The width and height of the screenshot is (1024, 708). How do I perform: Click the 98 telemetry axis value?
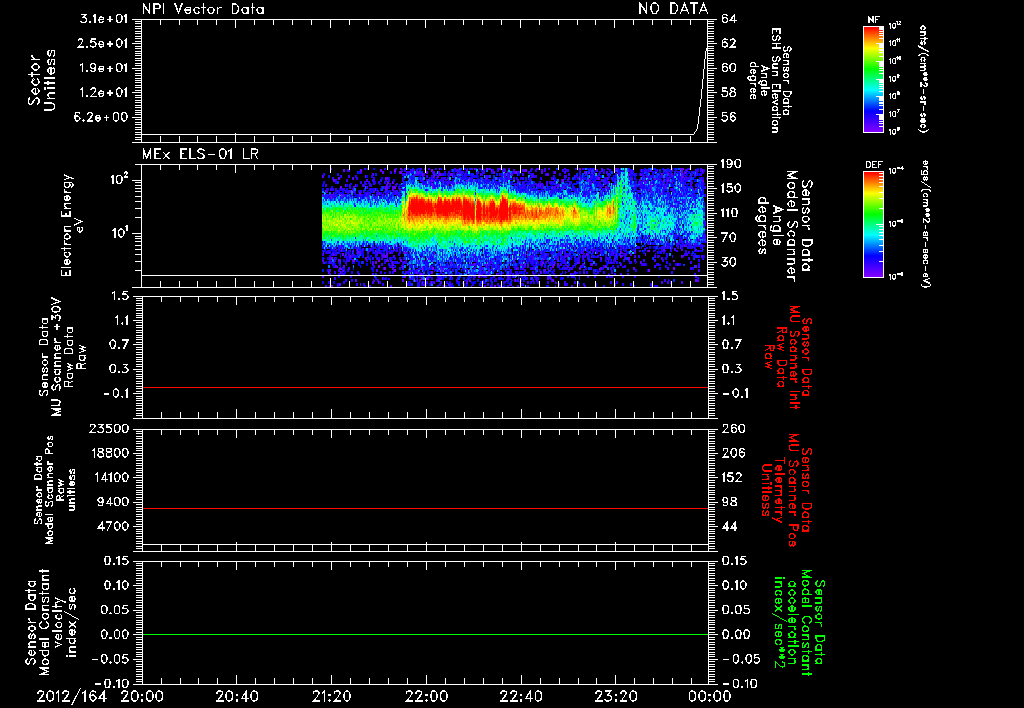(x=729, y=502)
